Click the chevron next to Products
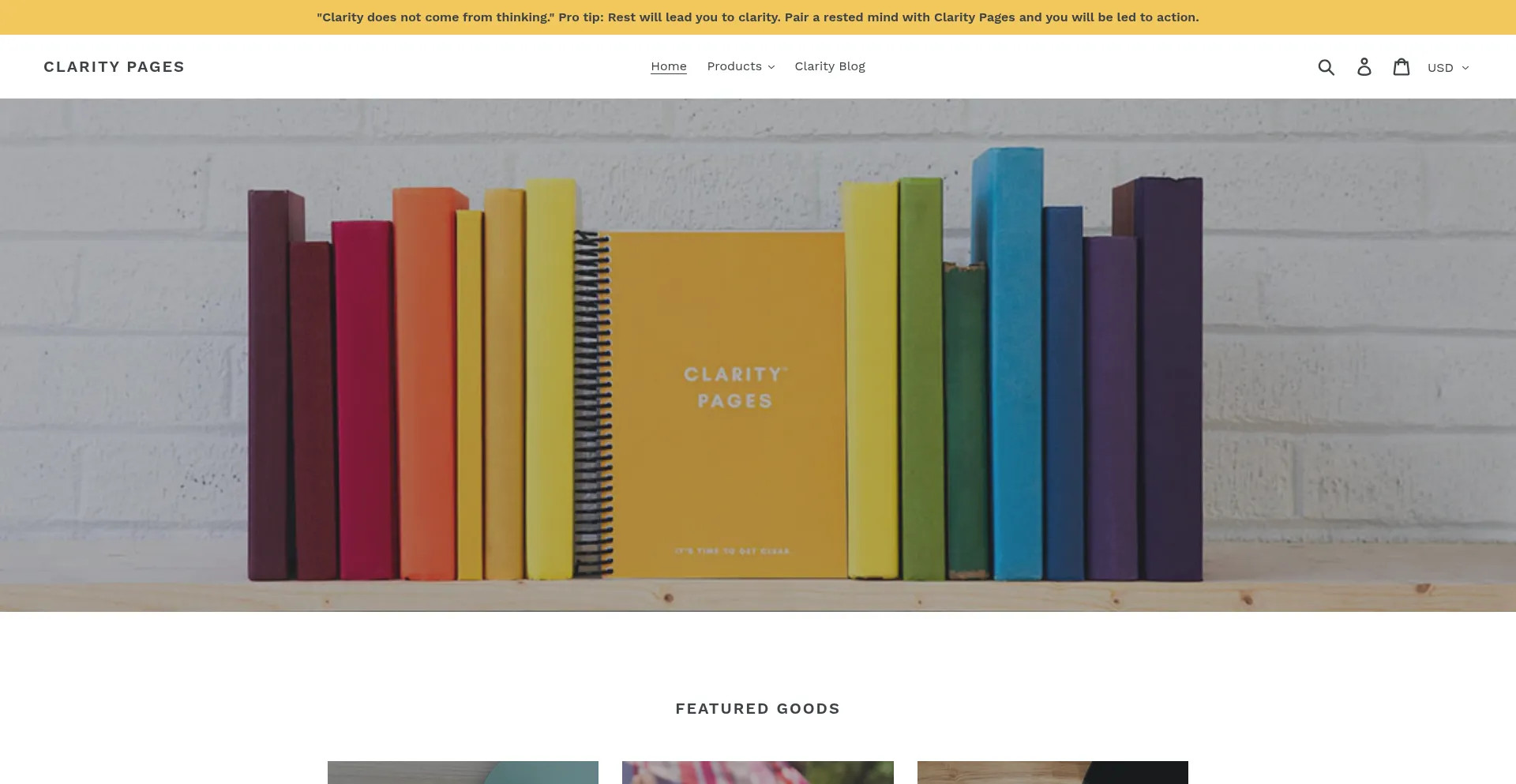 coord(771,67)
